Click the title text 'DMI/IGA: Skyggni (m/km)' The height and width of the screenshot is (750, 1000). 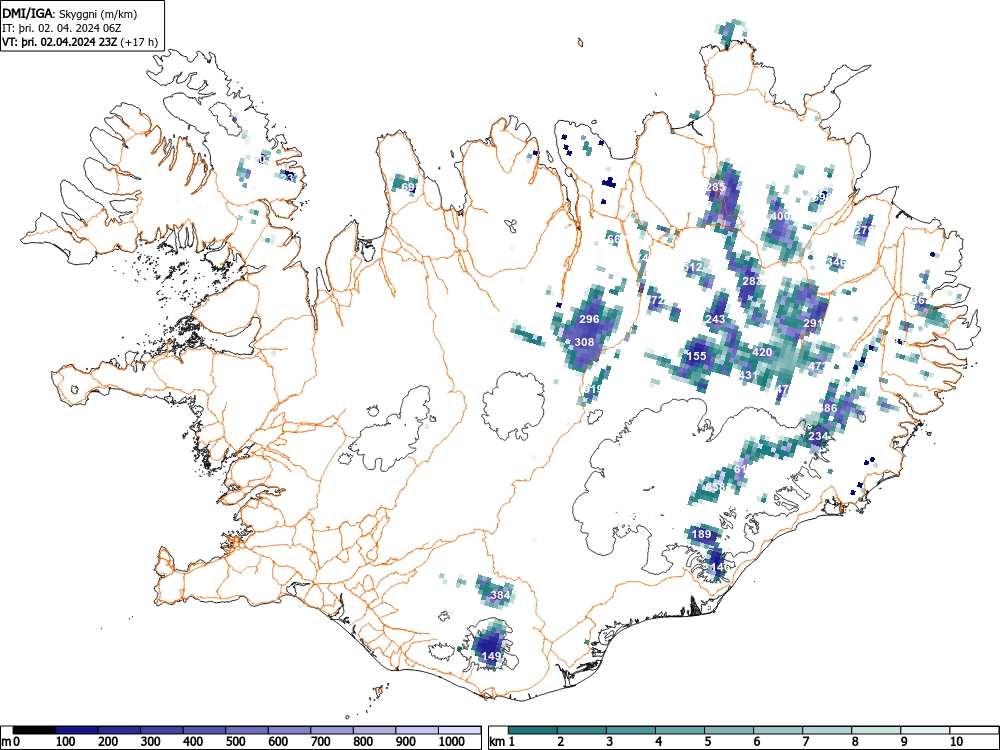[x=70, y=14]
